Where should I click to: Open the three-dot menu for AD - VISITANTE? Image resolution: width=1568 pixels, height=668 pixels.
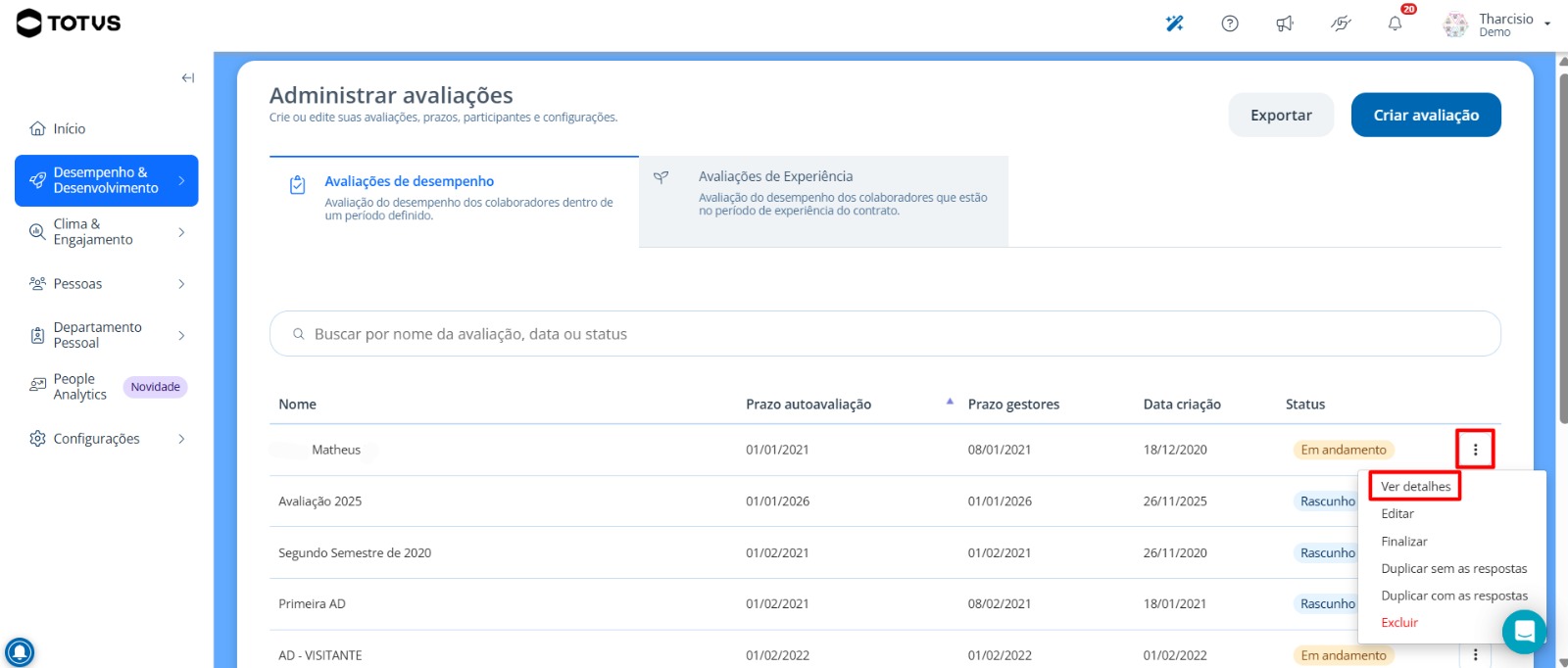[1475, 655]
